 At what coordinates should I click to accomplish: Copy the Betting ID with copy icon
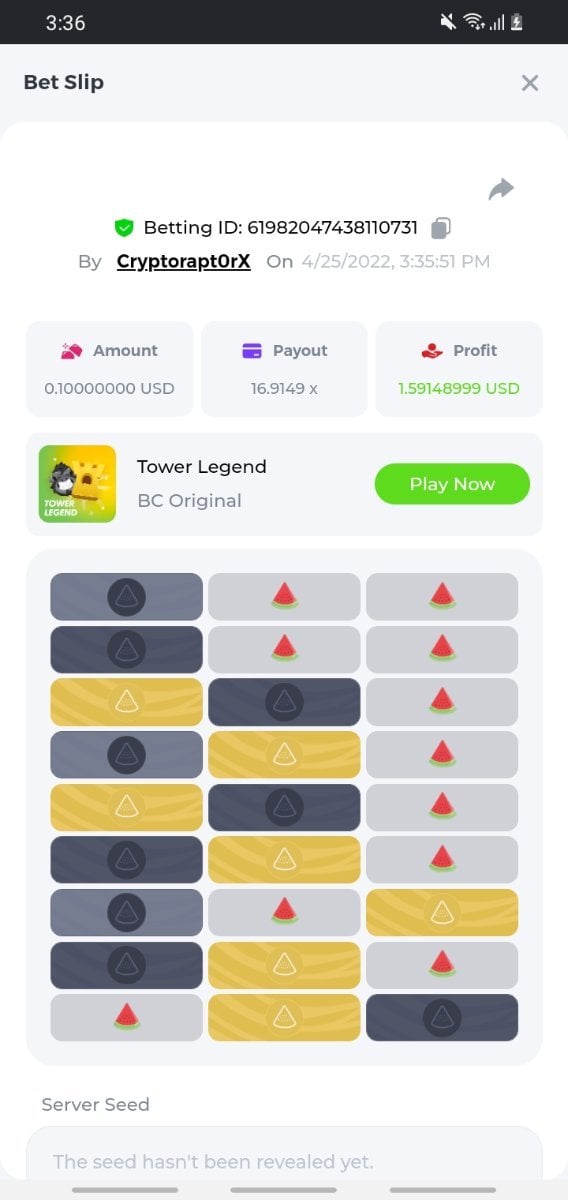[441, 228]
